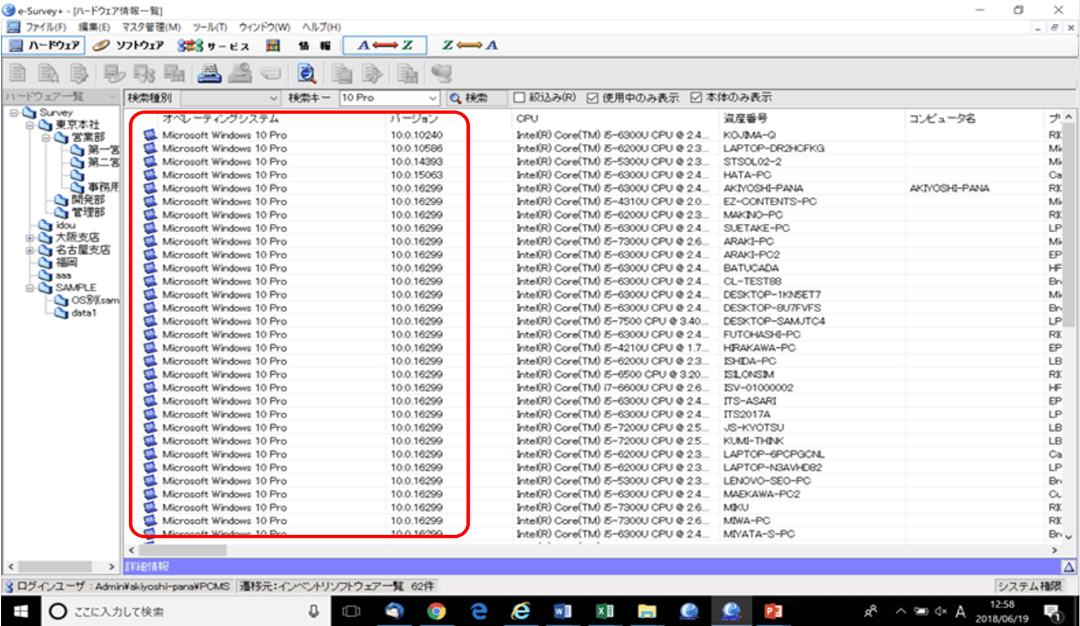Click the grey label tag toolbar icon
Screen dimensions: 1080x626
[x=271, y=73]
